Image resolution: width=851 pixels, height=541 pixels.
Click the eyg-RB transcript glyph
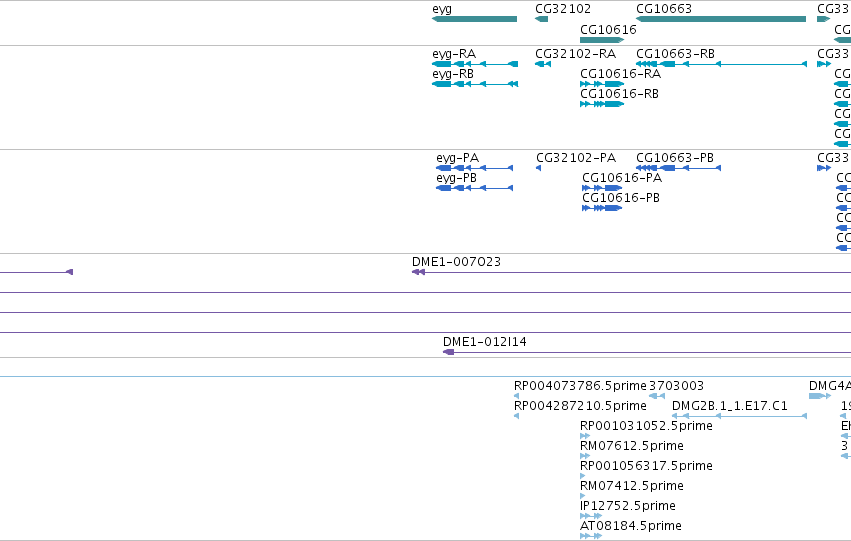coord(475,84)
